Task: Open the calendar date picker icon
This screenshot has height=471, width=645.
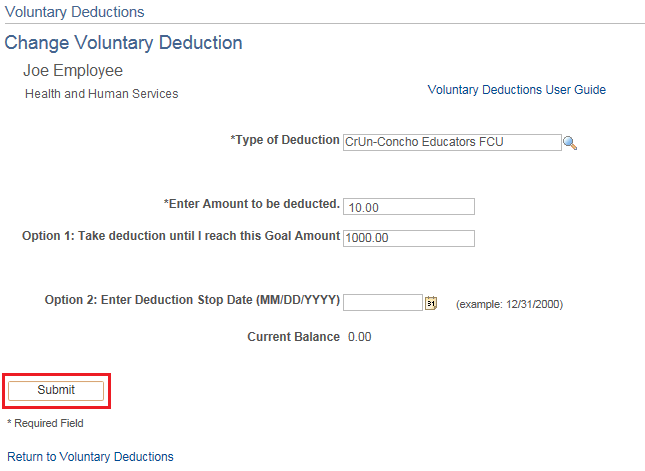Action: 431,303
